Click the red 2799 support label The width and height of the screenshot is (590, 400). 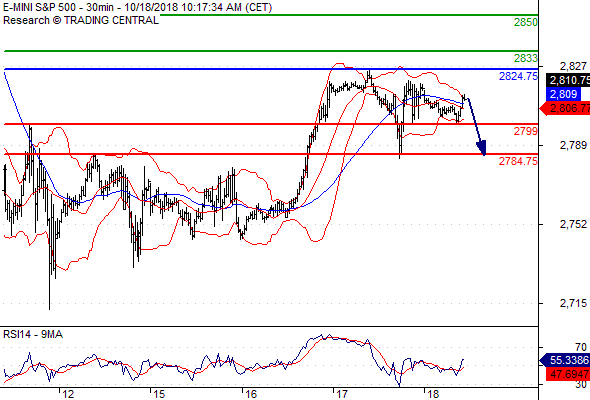[x=526, y=131]
